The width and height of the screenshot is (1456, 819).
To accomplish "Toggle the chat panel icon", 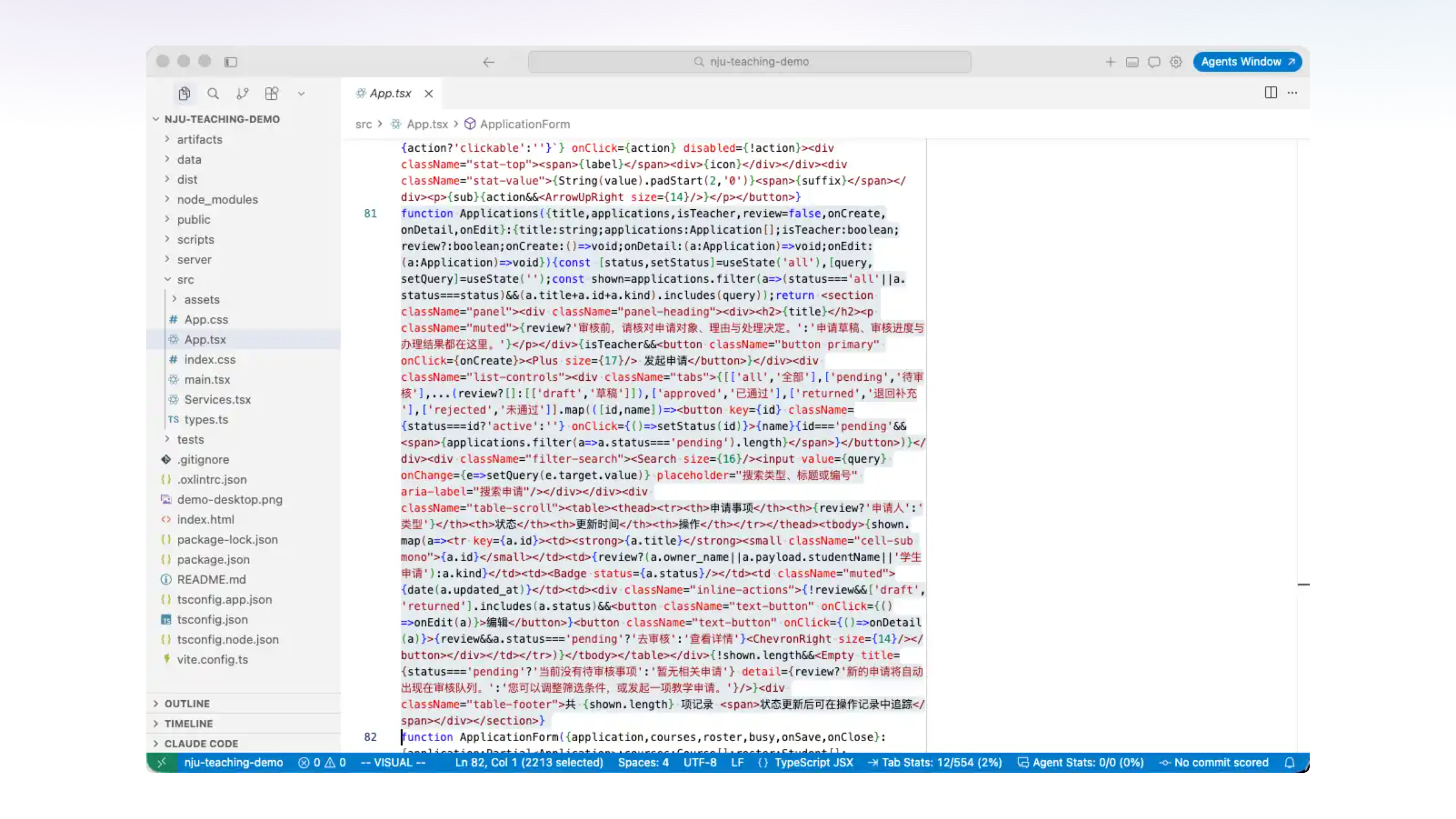I will [1154, 61].
